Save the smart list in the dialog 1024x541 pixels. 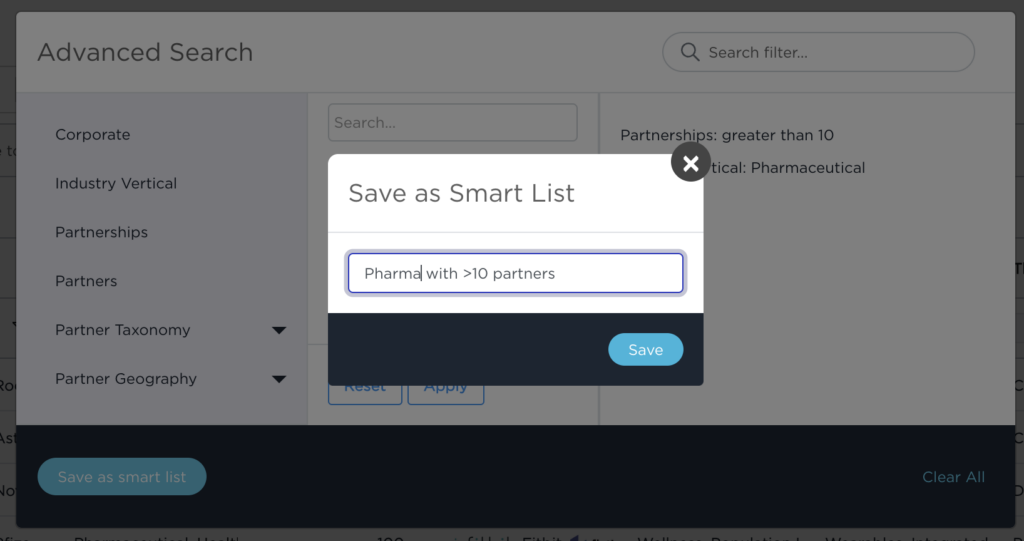645,350
